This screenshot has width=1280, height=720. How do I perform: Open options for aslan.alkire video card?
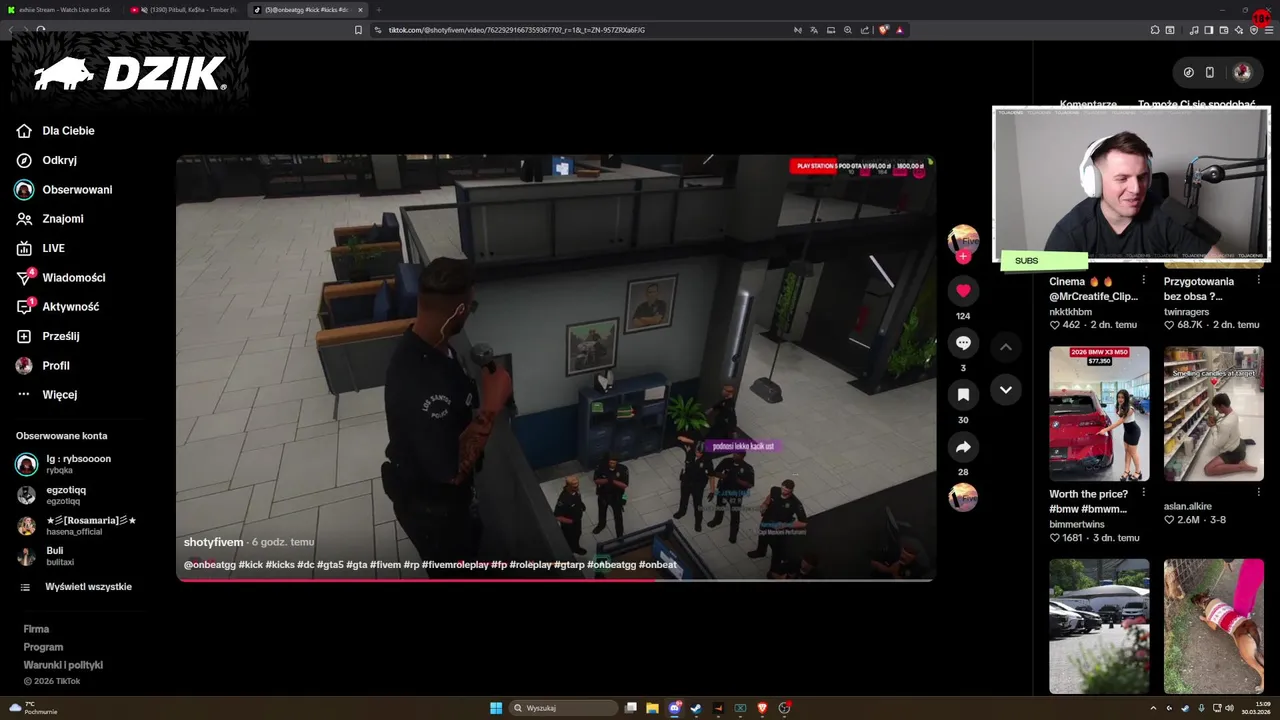(1258, 493)
